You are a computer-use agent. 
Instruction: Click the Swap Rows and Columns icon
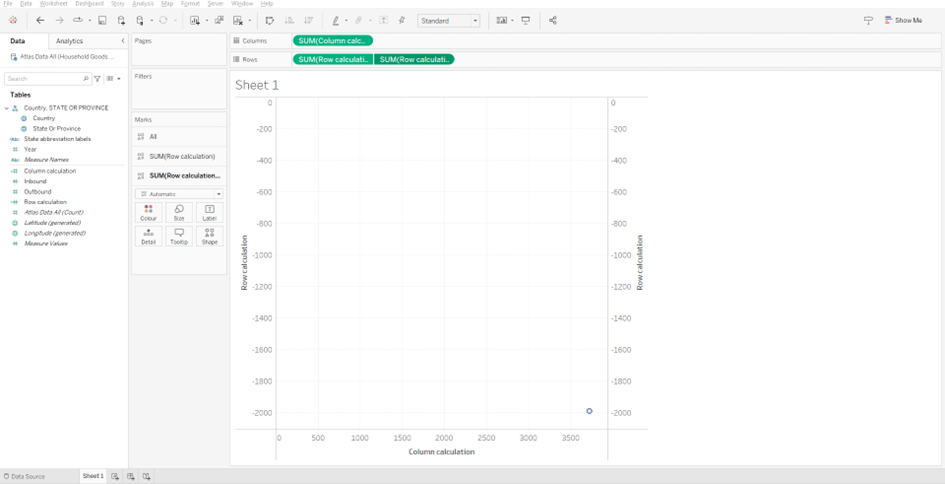click(269, 20)
